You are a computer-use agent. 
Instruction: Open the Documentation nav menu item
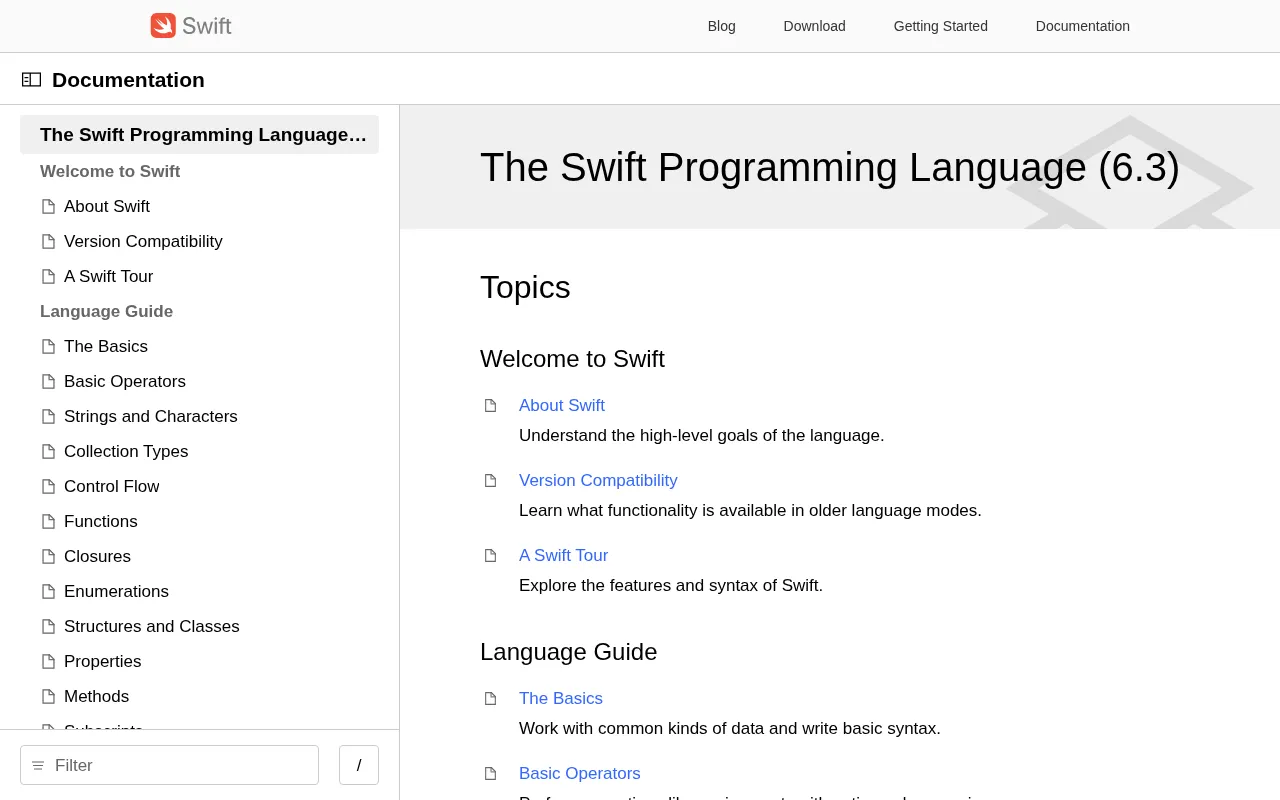(1083, 26)
